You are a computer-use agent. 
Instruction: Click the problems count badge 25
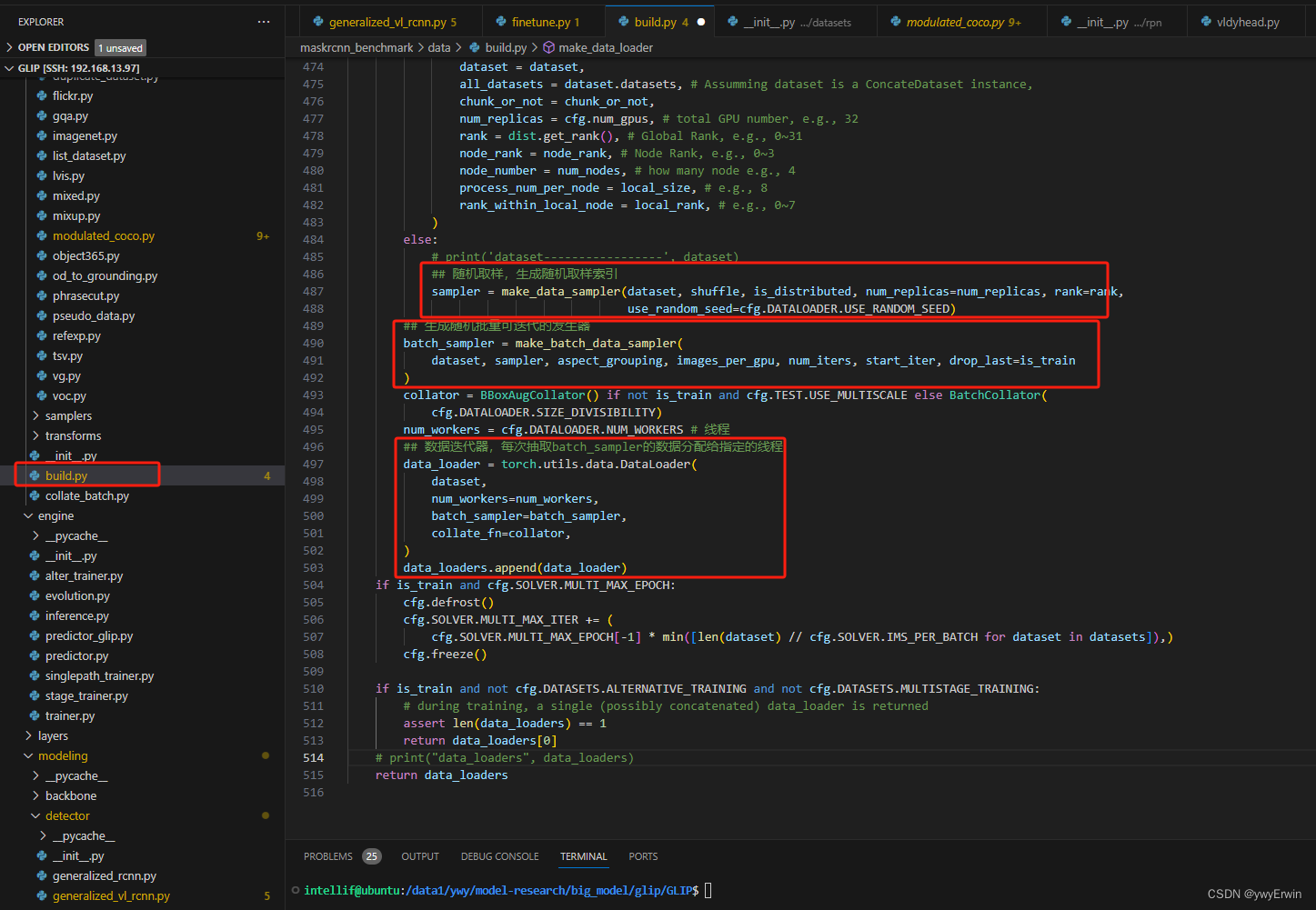[372, 856]
